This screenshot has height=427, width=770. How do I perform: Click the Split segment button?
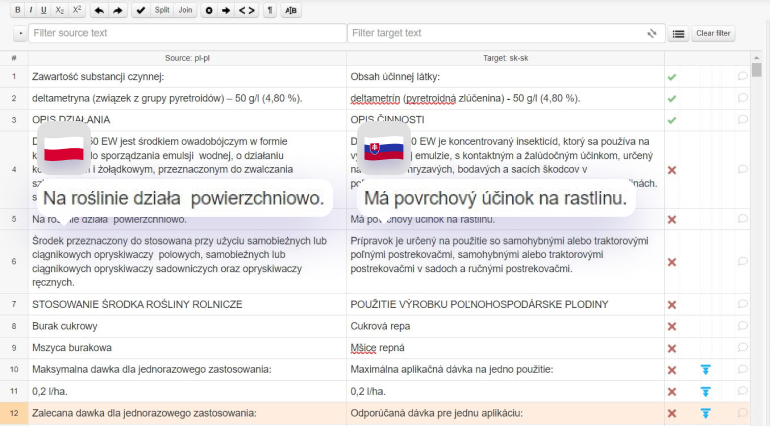coord(162,10)
